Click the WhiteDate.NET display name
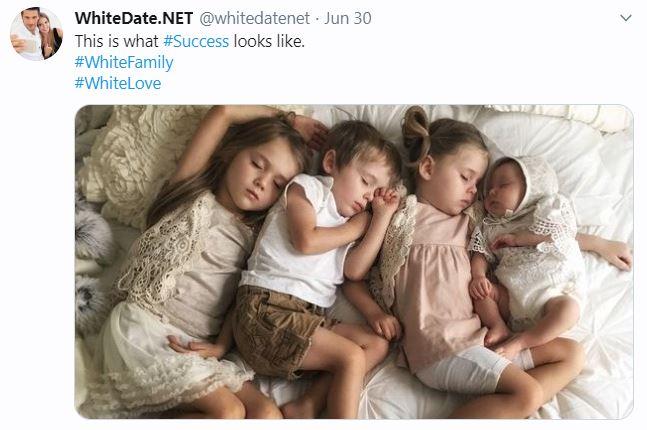This screenshot has height=430, width=647. pyautogui.click(x=134, y=18)
